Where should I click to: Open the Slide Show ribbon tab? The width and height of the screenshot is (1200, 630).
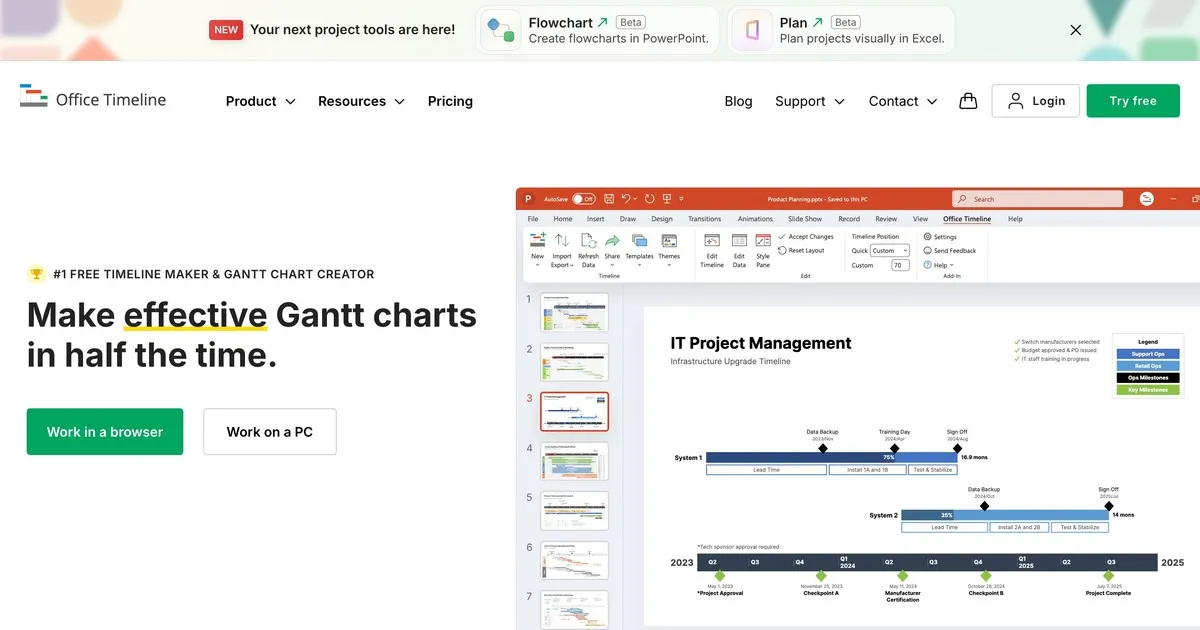tap(805, 219)
